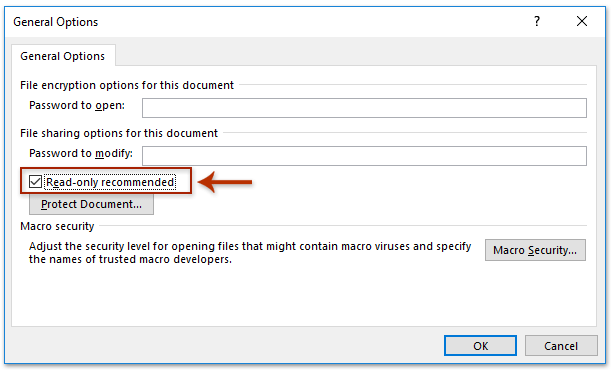Click the 'Password to modify:' label
The height and width of the screenshot is (371, 613).
click(x=81, y=154)
